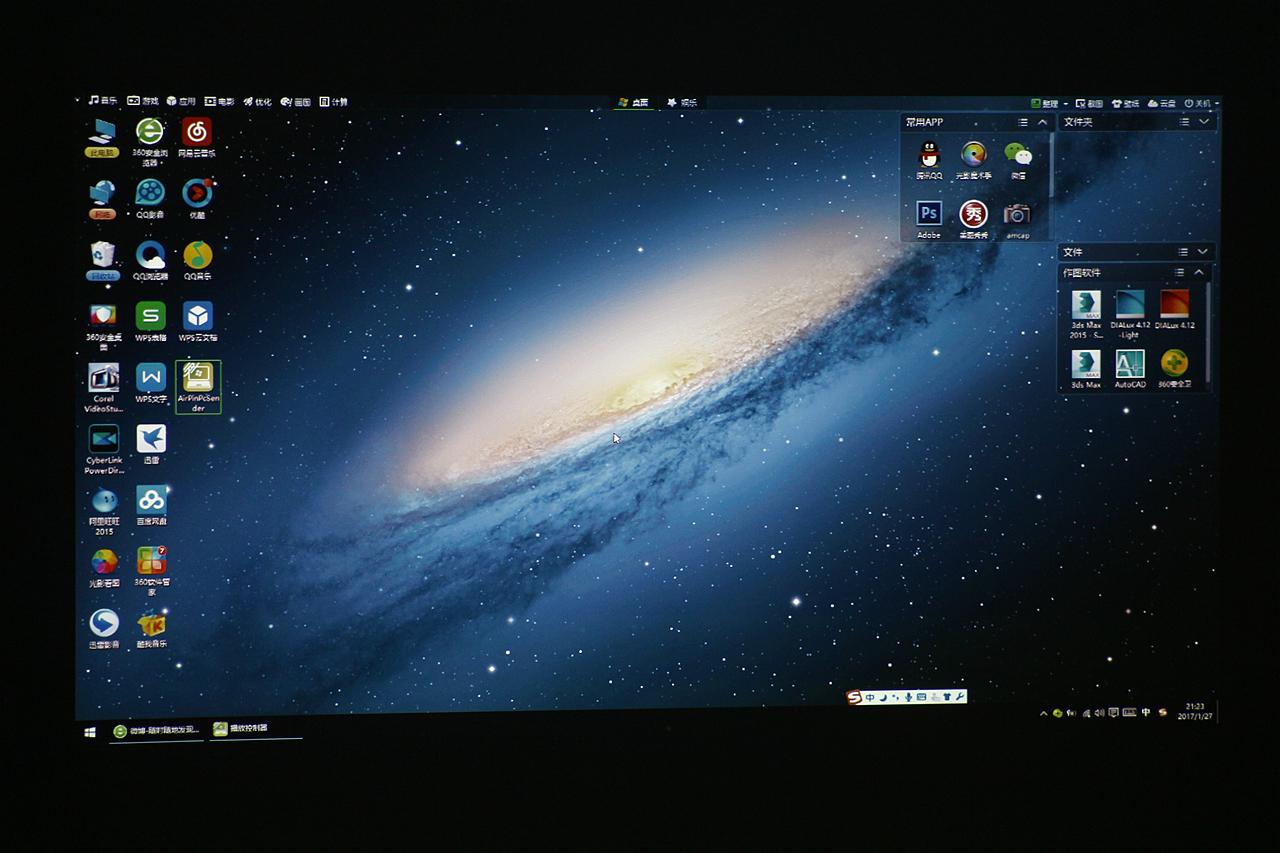Collapse the 作图软件 panel chevron
Image resolution: width=1280 pixels, height=853 pixels.
pyautogui.click(x=1198, y=272)
